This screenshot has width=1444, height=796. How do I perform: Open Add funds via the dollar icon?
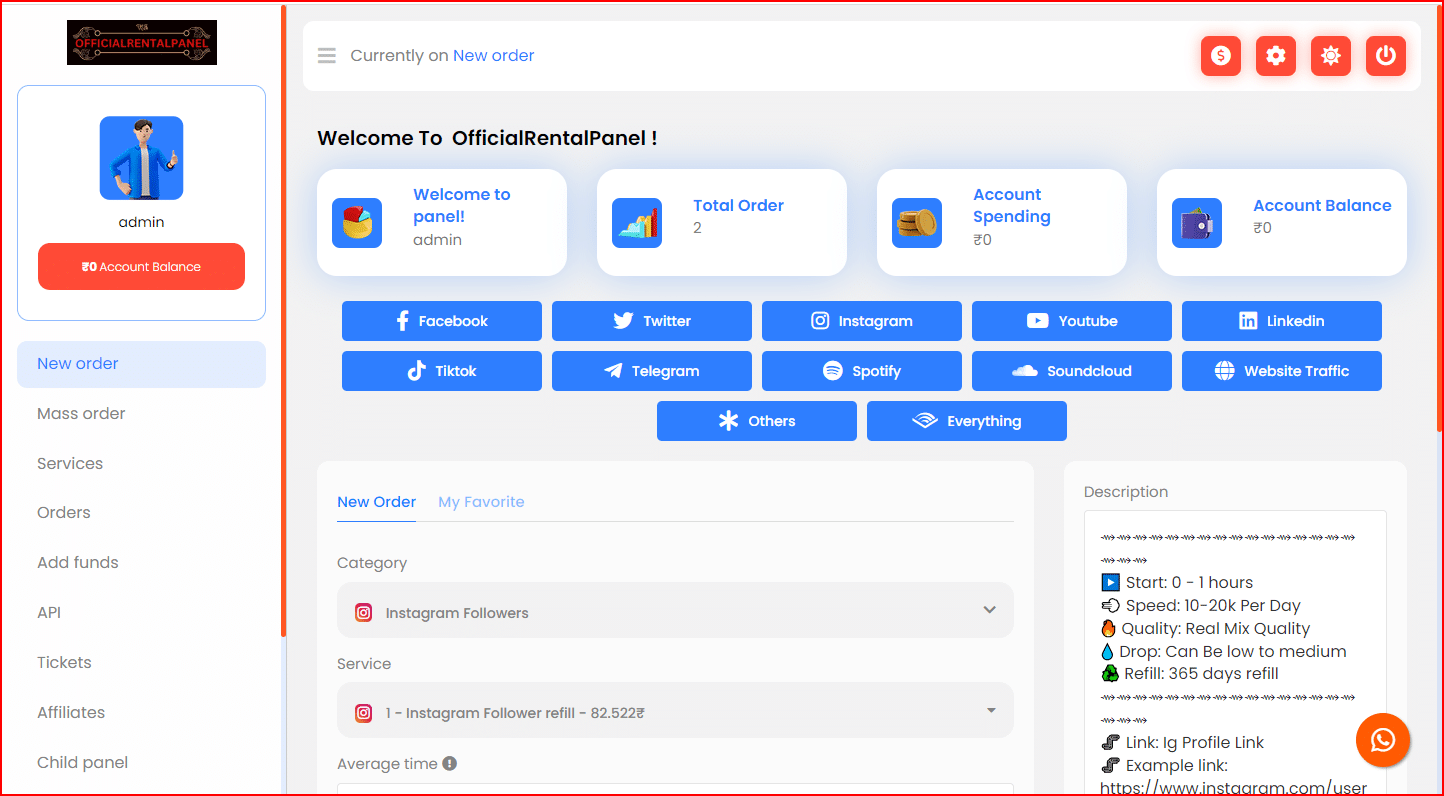point(1221,56)
